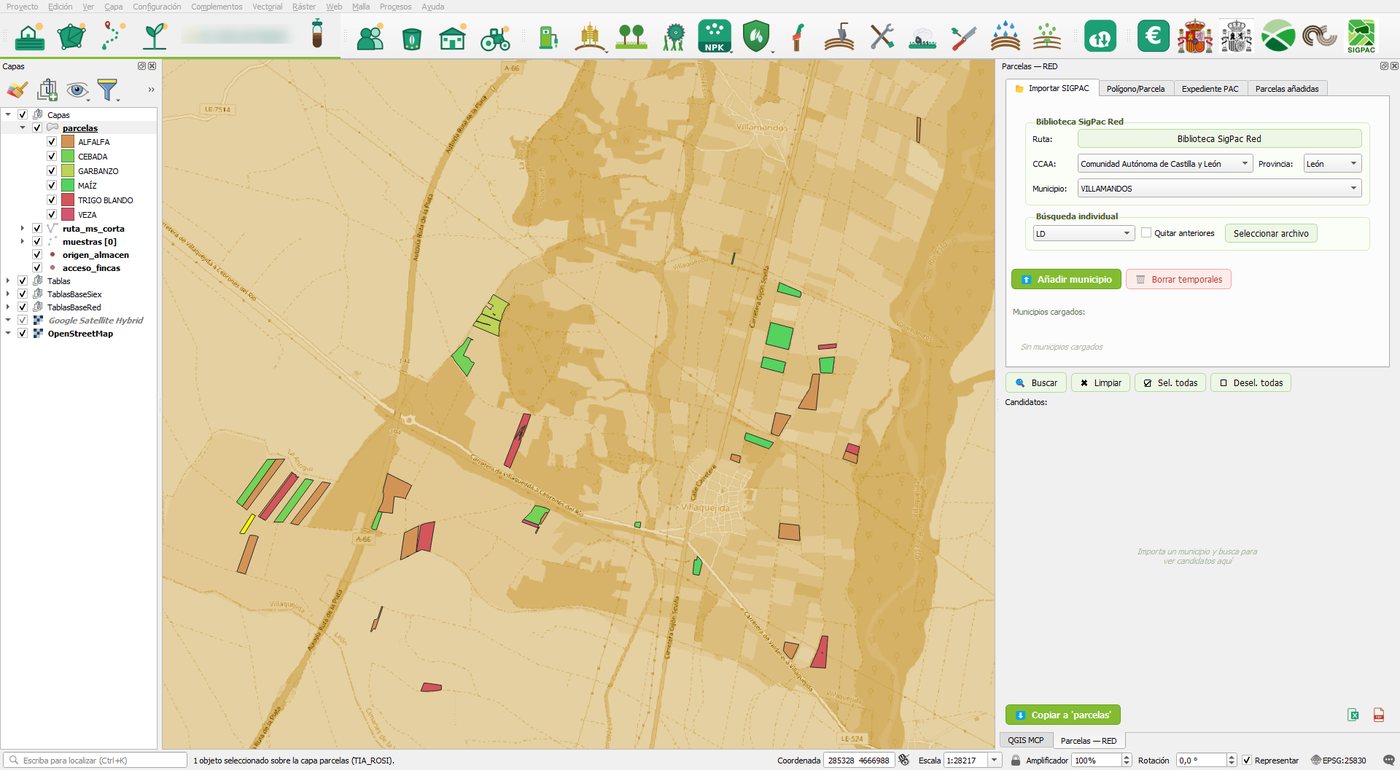Click the cloud sync upload-download icon
Viewport: 1400px width, 770px height.
[1100, 37]
